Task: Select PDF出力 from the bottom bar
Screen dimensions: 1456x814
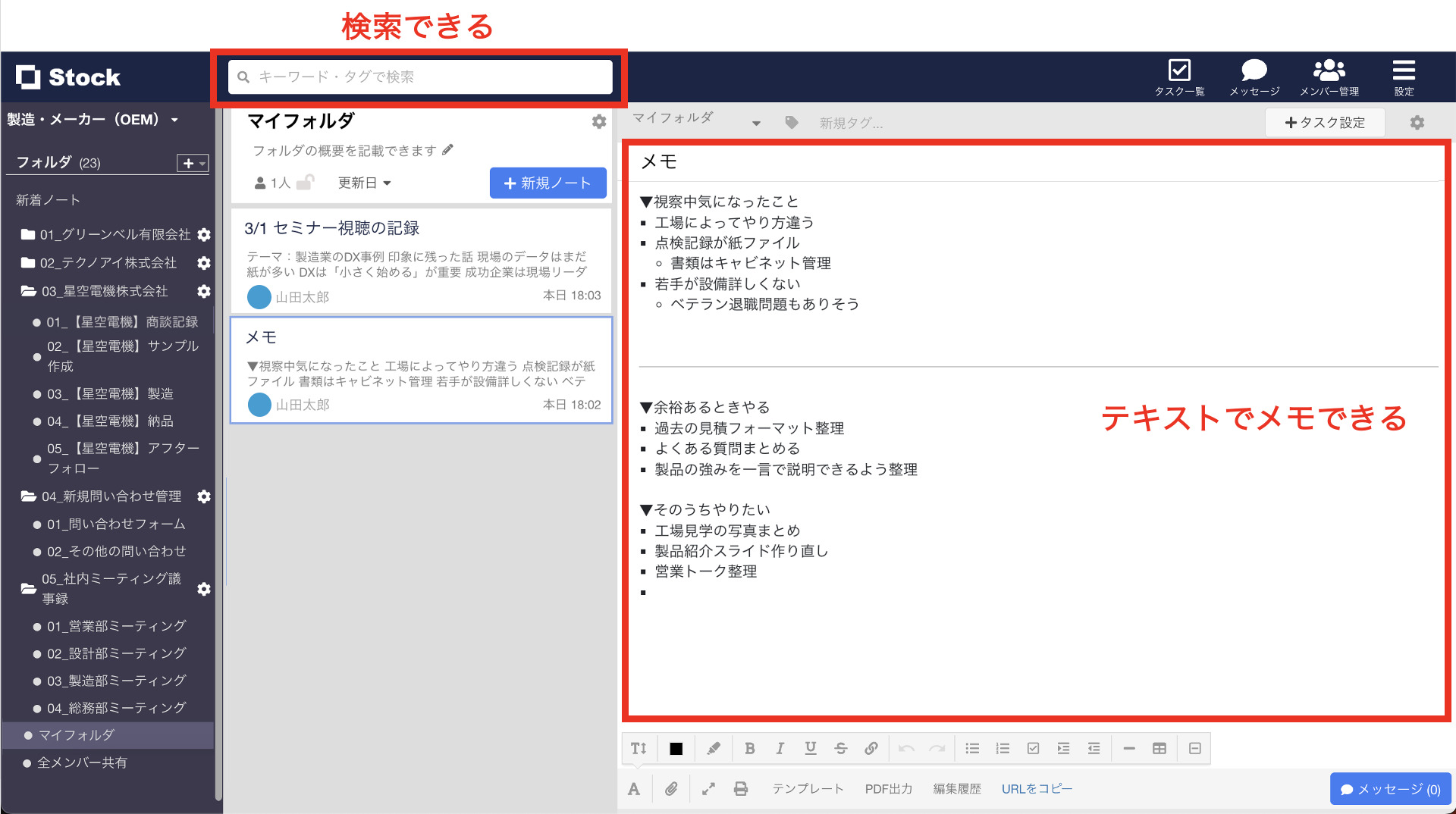Action: pyautogui.click(x=889, y=788)
